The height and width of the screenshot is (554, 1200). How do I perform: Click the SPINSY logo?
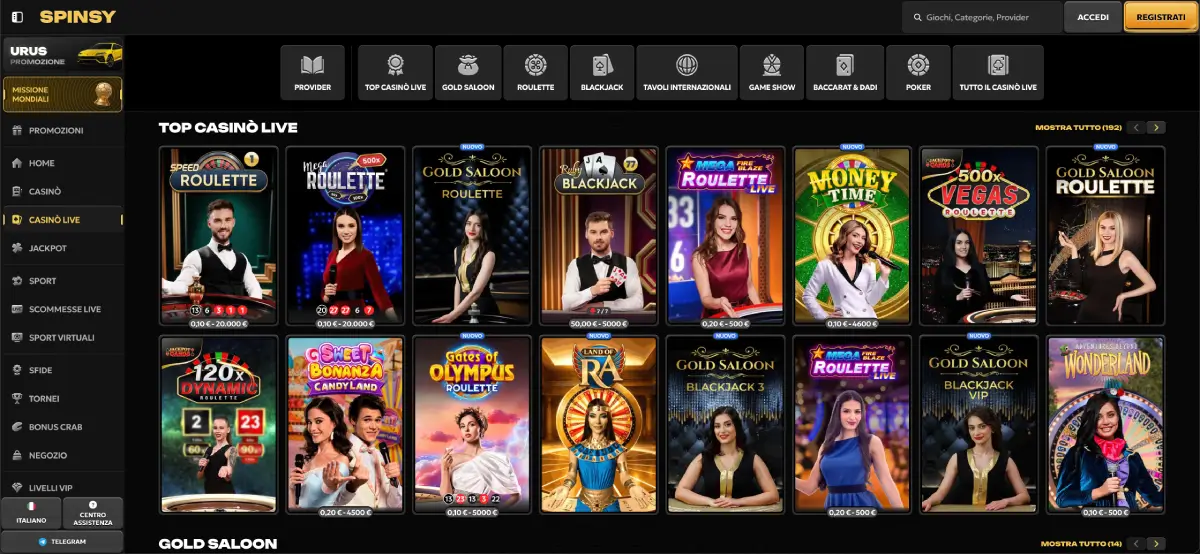pyautogui.click(x=78, y=17)
